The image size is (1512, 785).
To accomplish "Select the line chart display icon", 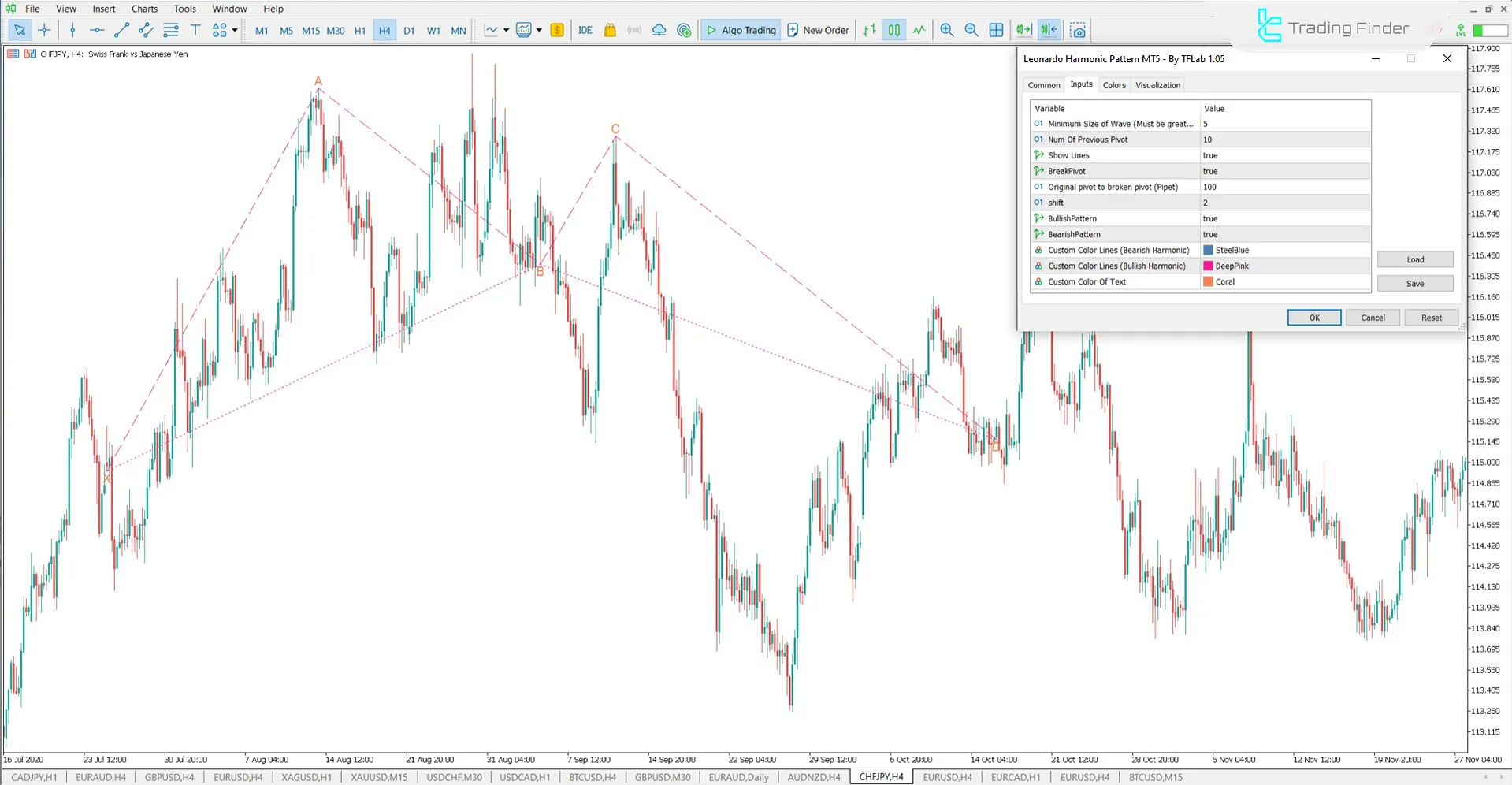I will [x=919, y=30].
